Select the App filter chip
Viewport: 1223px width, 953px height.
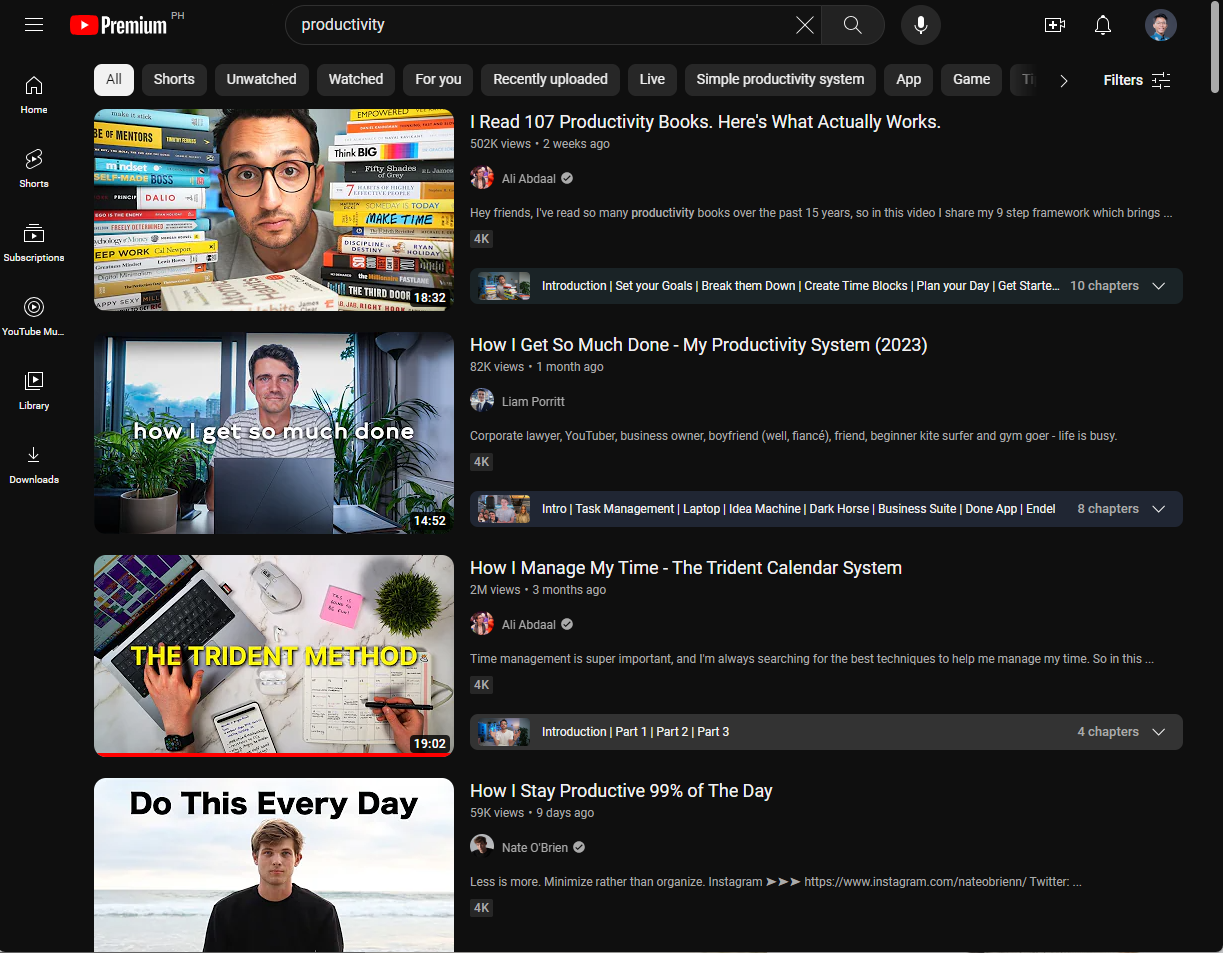(908, 79)
